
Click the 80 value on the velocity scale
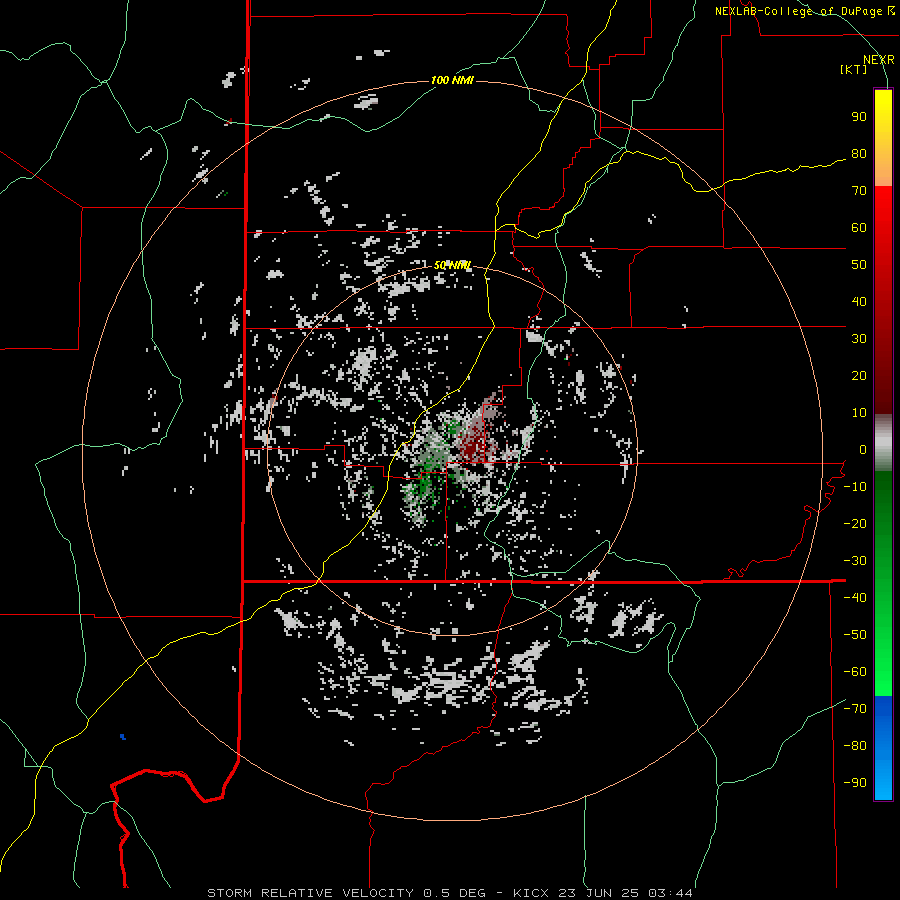(x=859, y=153)
